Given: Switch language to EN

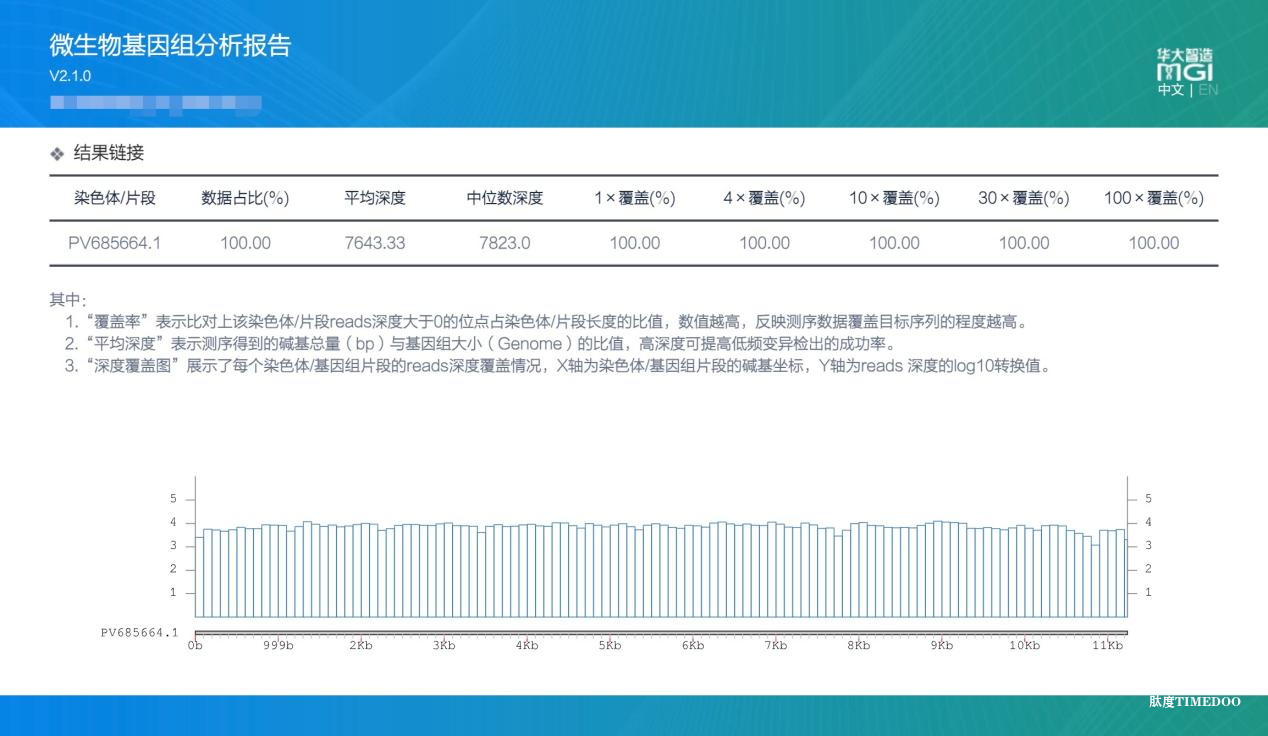Looking at the screenshot, I should point(1207,90).
